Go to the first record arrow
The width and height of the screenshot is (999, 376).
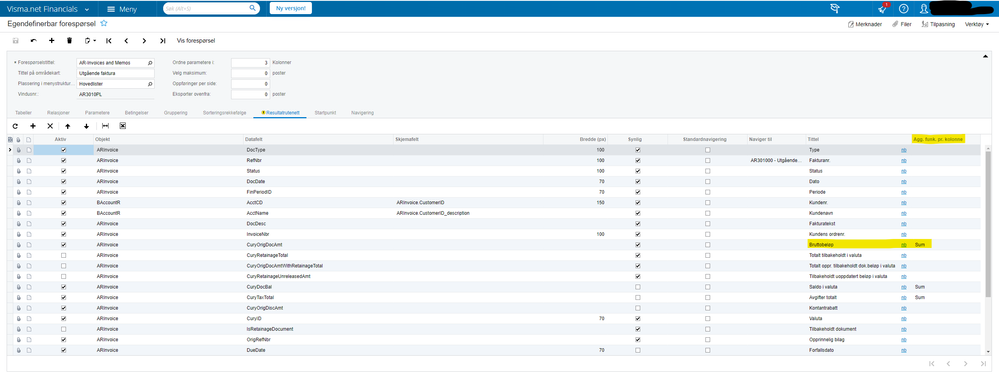point(109,40)
